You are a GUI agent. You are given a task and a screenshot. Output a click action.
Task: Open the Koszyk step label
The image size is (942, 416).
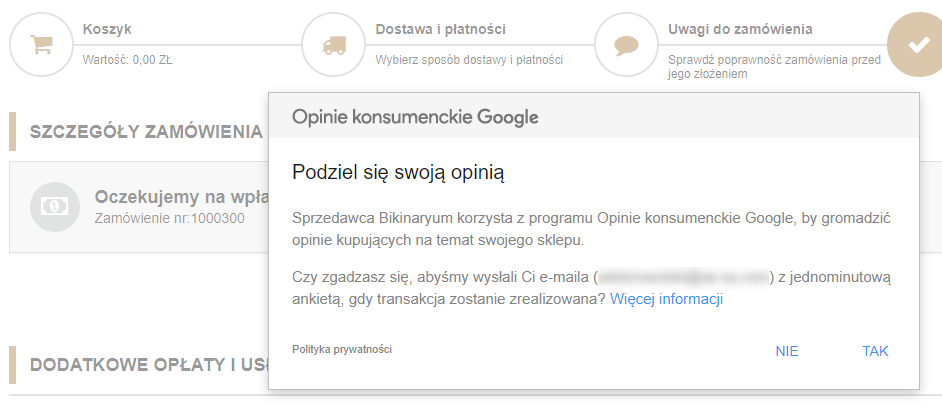107,30
